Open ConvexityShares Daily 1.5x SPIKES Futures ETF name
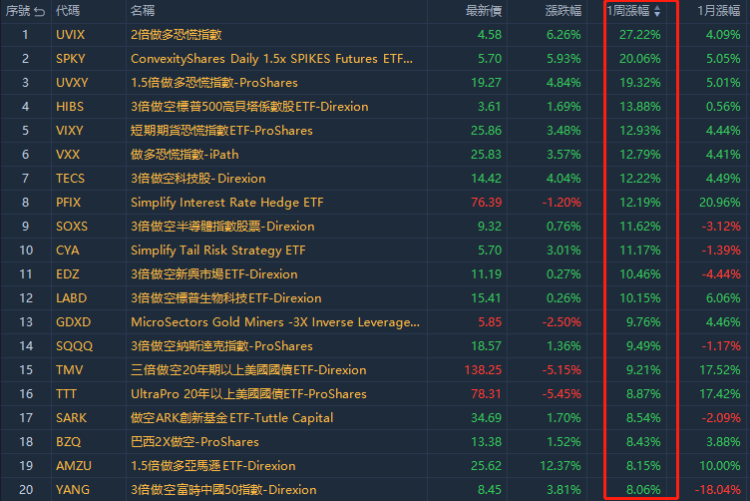 coord(272,59)
